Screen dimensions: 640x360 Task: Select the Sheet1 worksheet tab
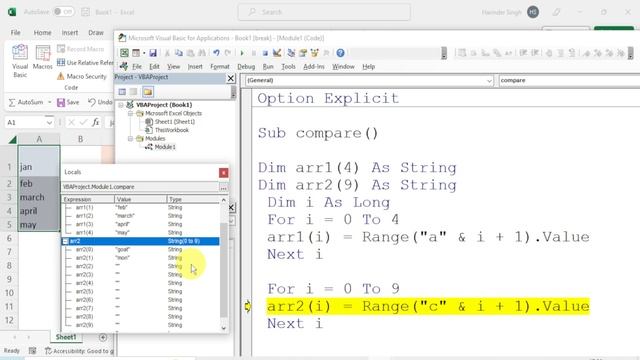66,337
